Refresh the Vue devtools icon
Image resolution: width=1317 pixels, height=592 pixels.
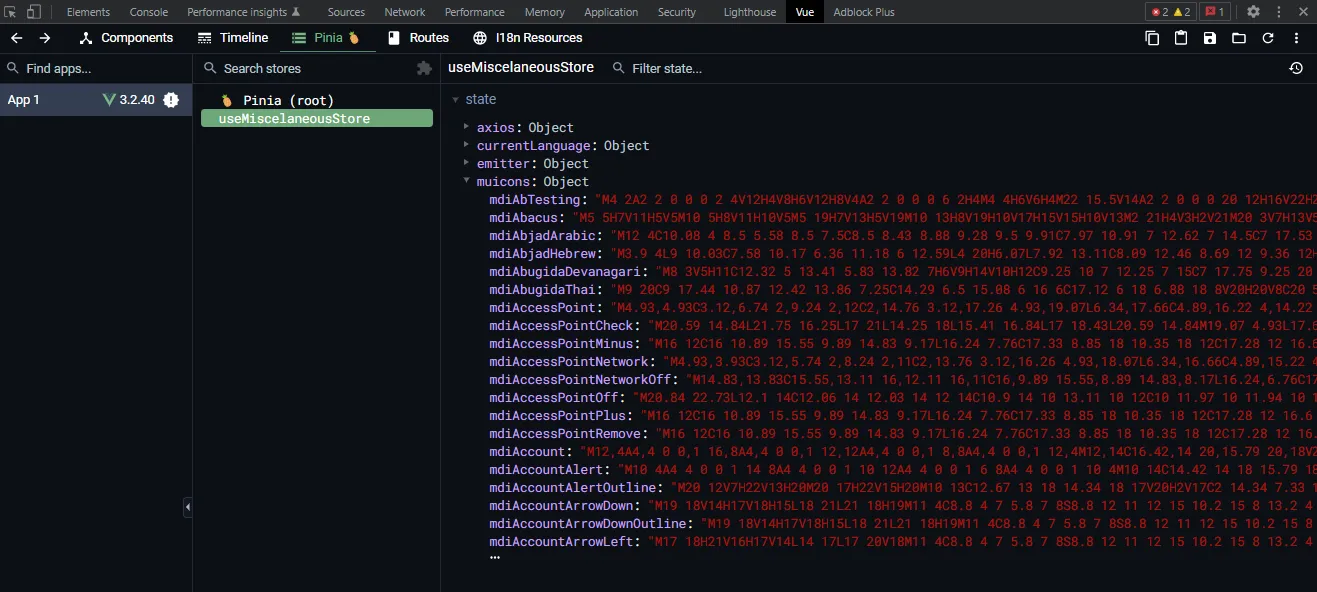[x=1268, y=38]
